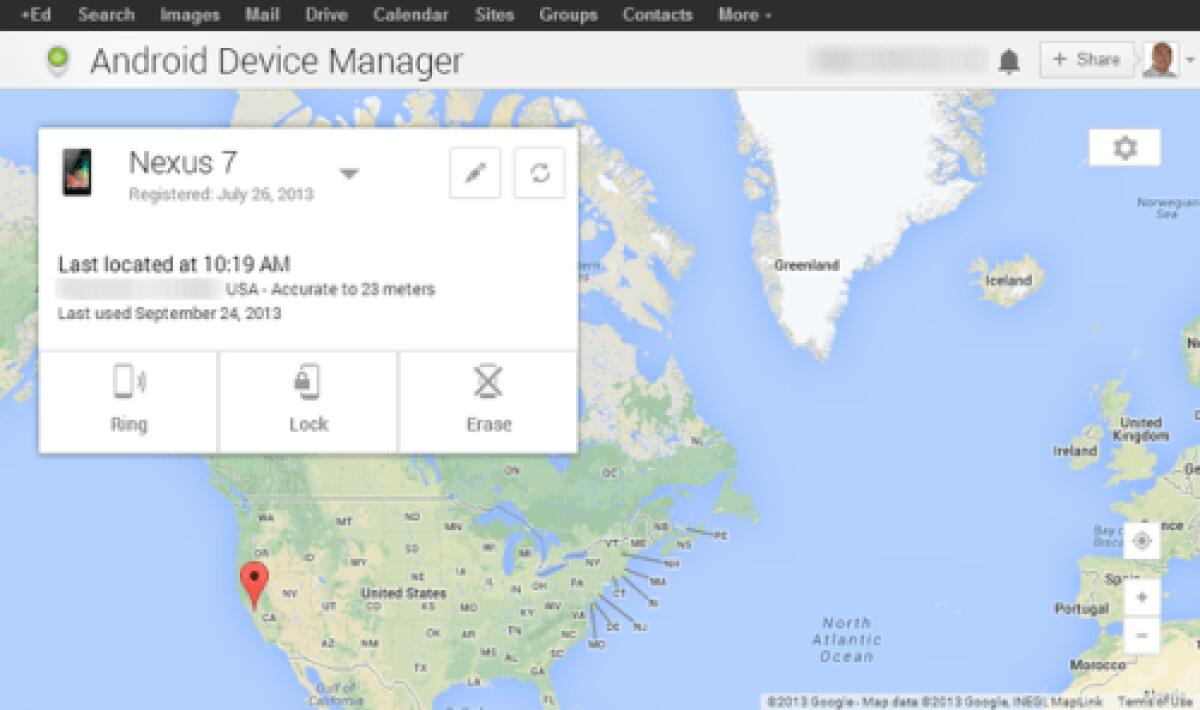Click the pencil rename device icon

pyautogui.click(x=475, y=173)
